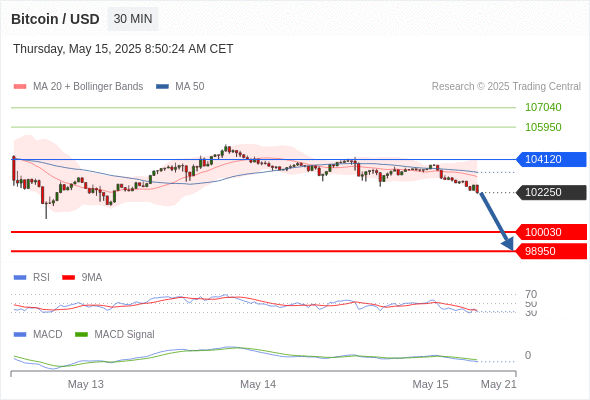
Task: Select the MACD Signal legend label
Action: coord(125,335)
